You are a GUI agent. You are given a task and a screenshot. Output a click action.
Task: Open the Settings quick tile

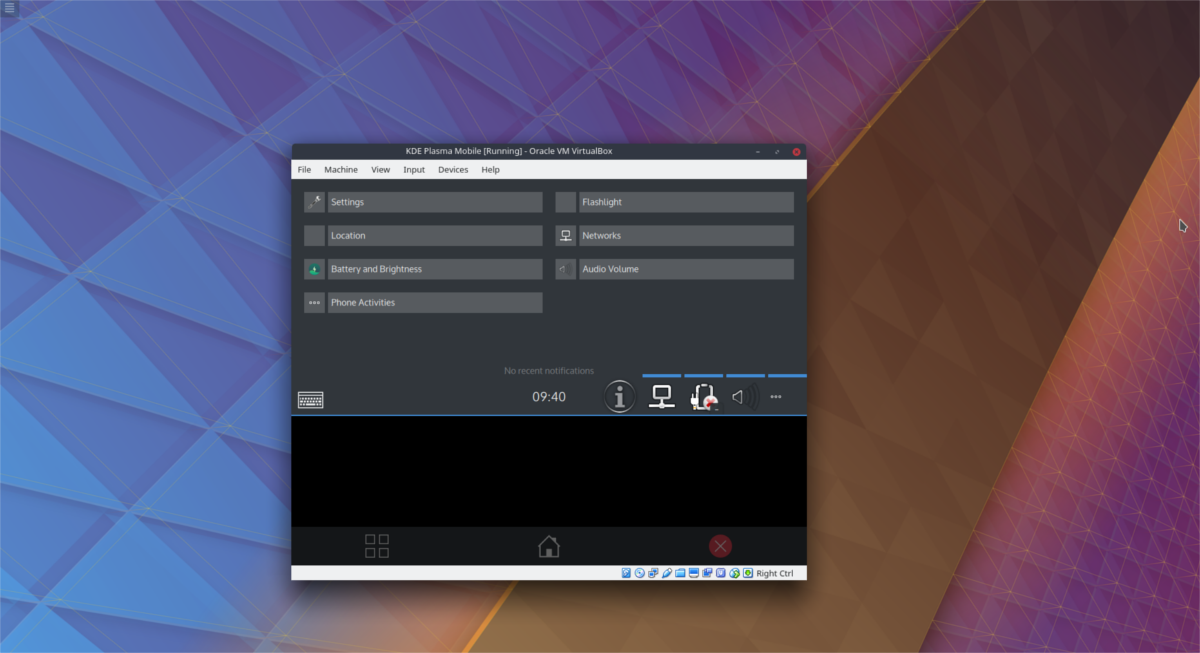(423, 202)
